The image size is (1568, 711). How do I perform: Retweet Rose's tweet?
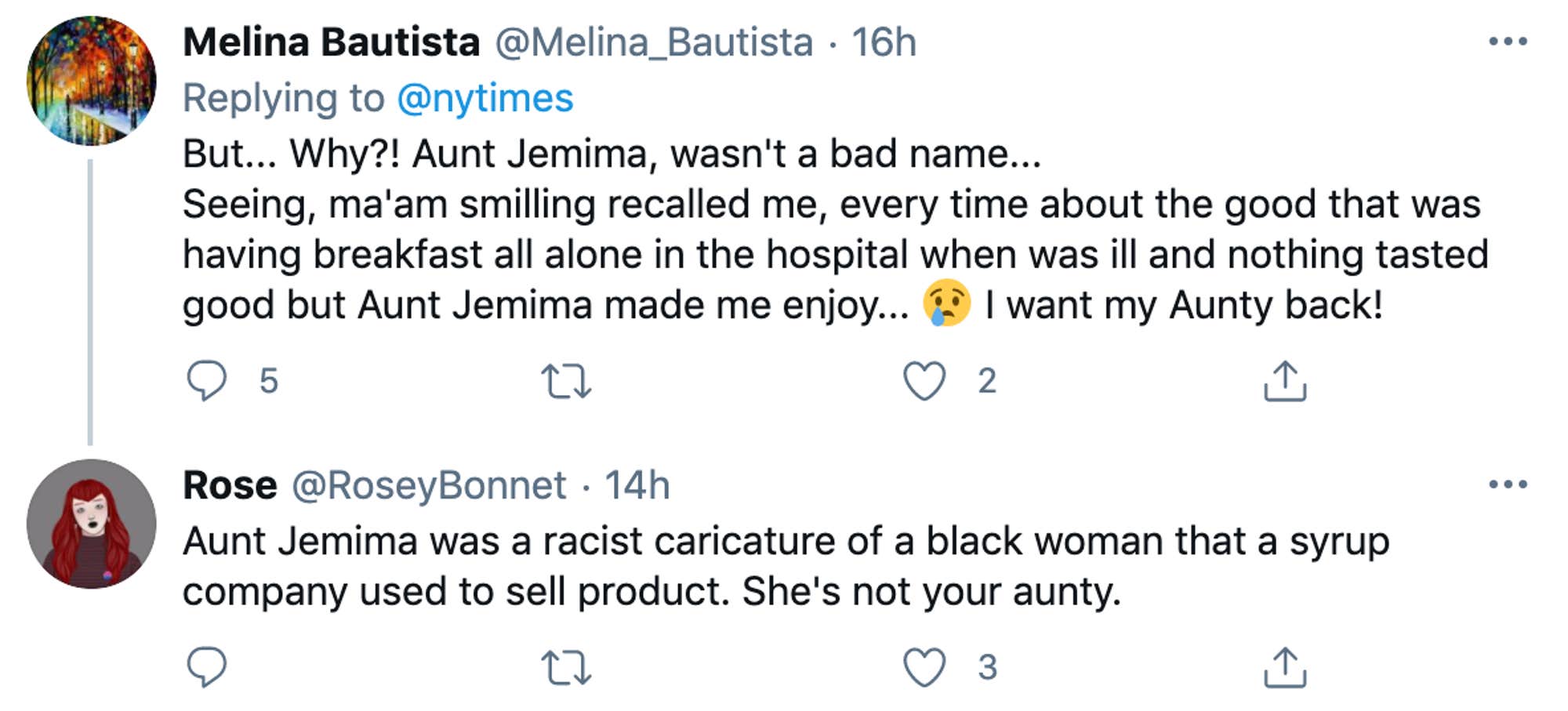coord(566,667)
